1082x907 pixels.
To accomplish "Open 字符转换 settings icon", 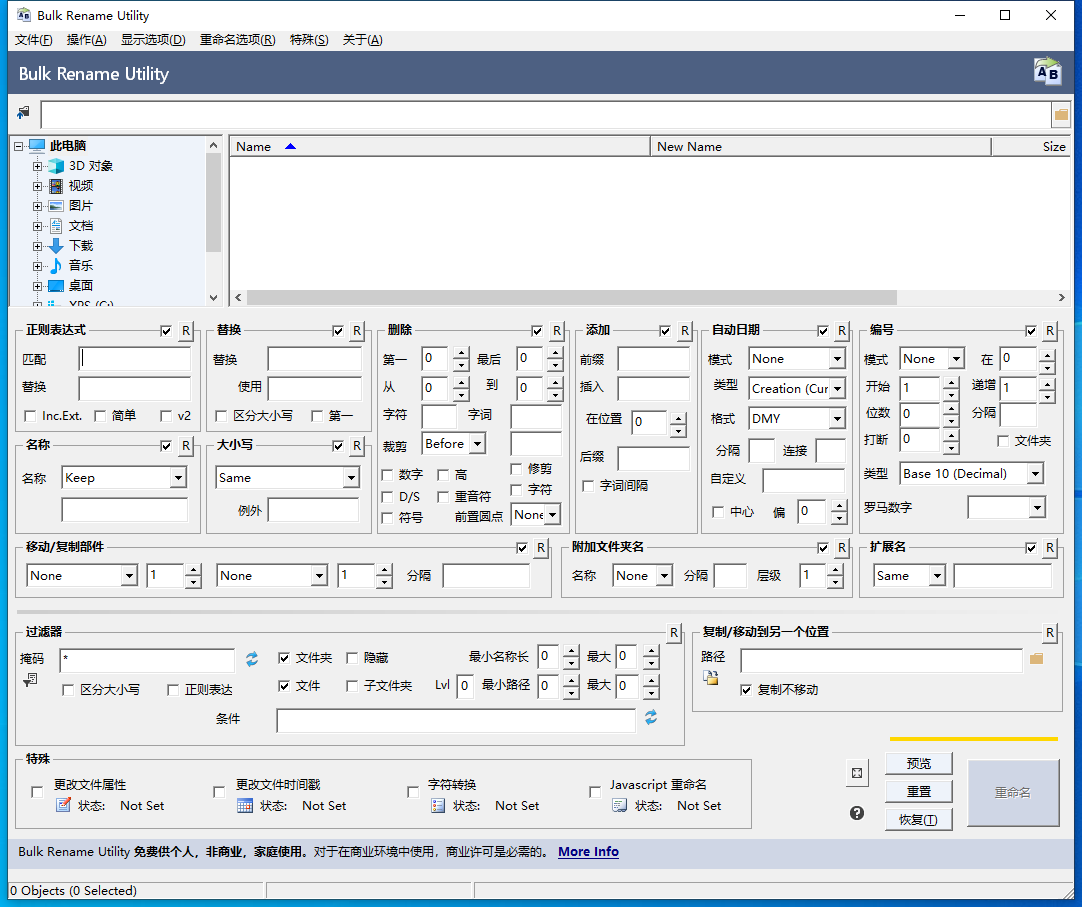I will (437, 805).
